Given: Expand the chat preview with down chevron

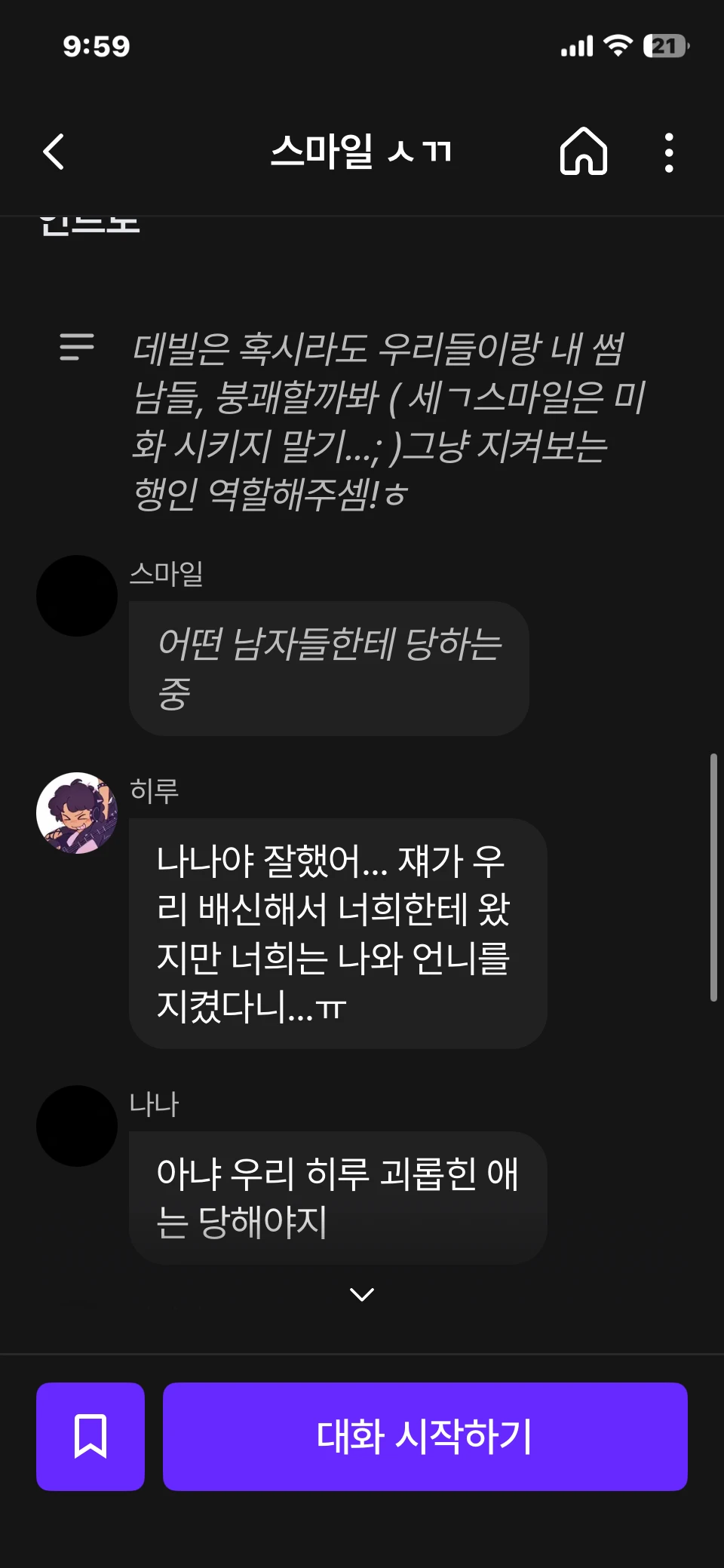Looking at the screenshot, I should click(x=362, y=1294).
